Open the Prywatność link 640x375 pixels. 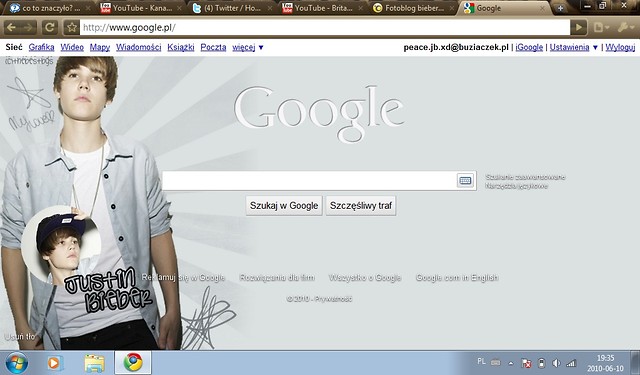coord(333,299)
